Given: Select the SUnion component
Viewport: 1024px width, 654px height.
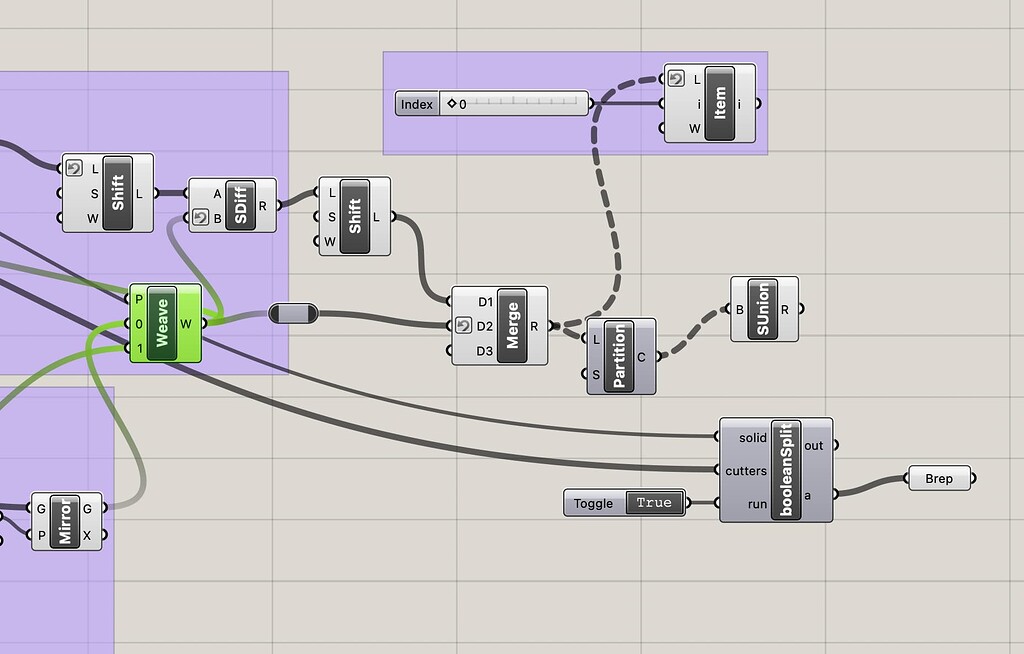Looking at the screenshot, I should [x=763, y=309].
